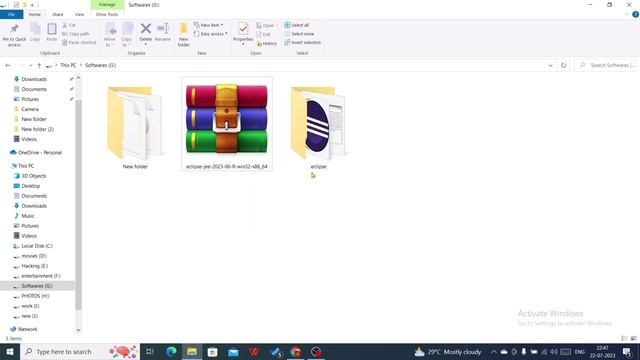This screenshot has height=360, width=640.
Task: Open movies (D:) drive
Action: 34,256
